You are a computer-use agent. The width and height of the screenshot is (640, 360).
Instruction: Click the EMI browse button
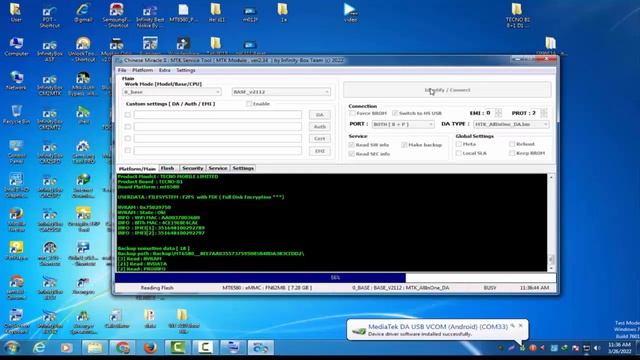click(320, 151)
